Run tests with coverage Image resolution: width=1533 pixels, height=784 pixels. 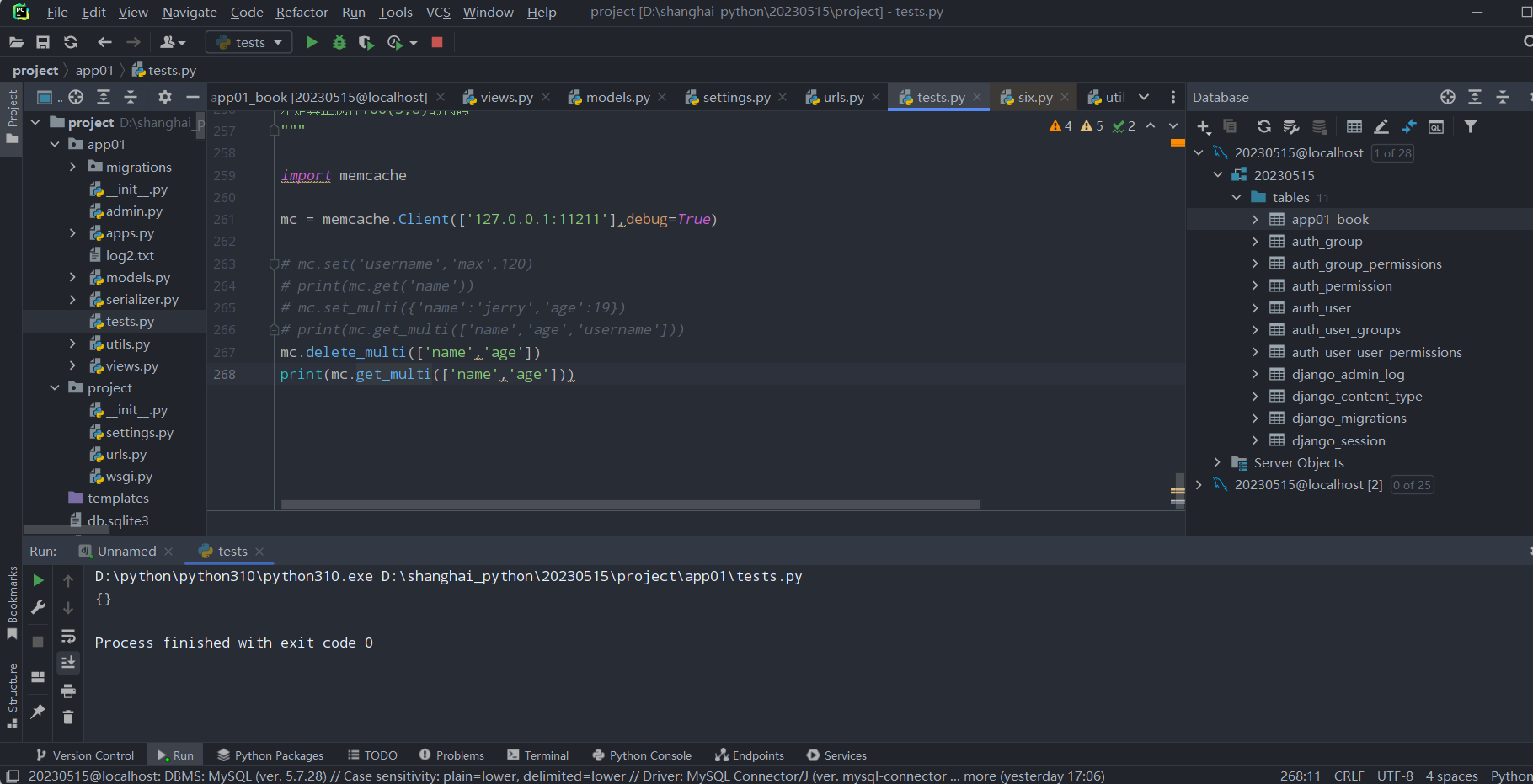[366, 42]
